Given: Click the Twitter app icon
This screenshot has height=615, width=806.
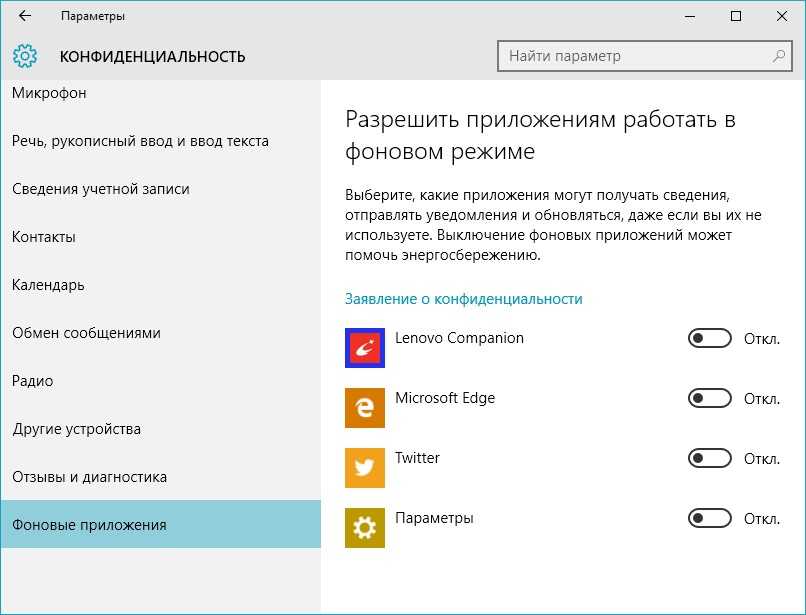Looking at the screenshot, I should click(364, 467).
